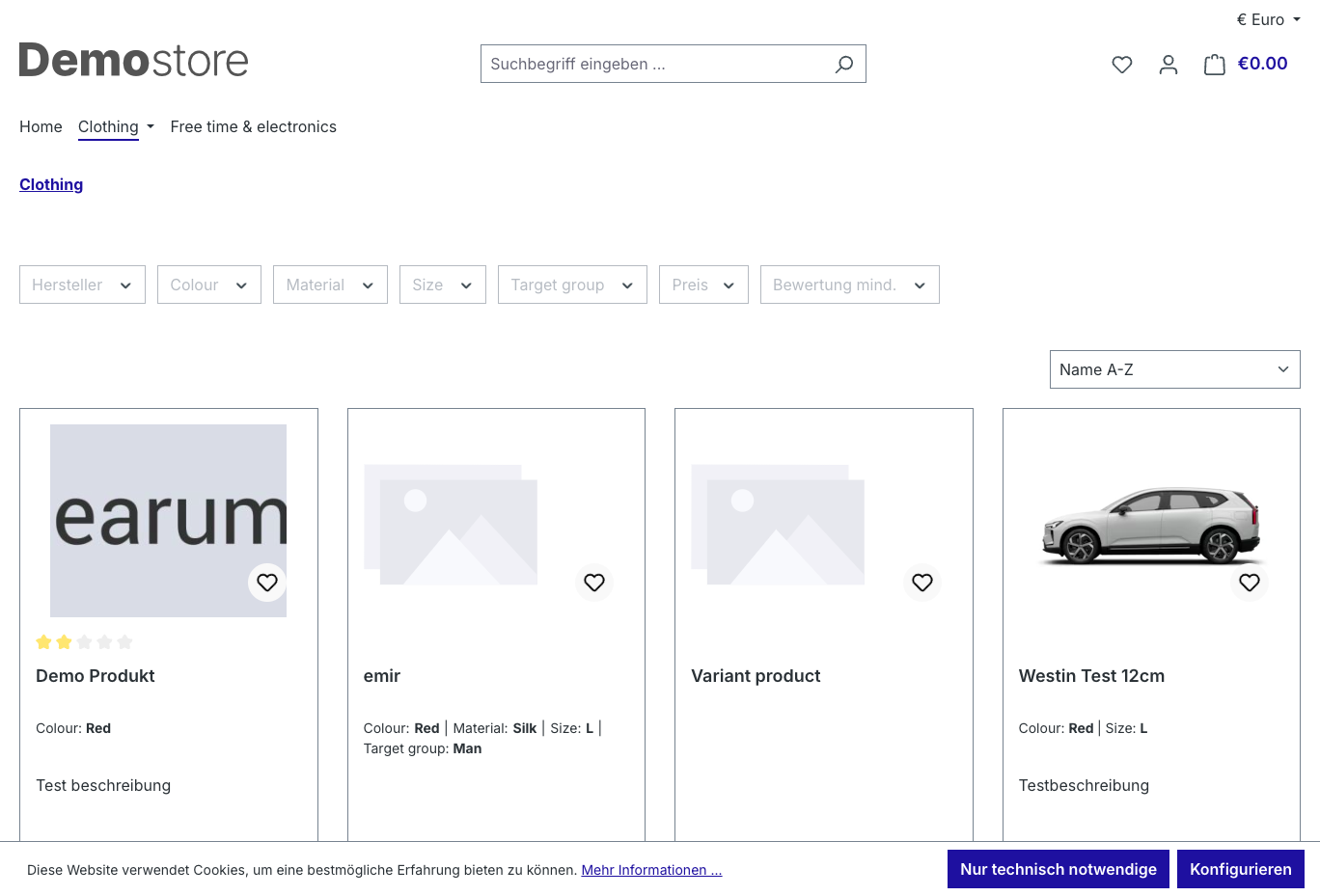Expand the Preis filter
Viewport: 1320px width, 896px height.
[703, 285]
